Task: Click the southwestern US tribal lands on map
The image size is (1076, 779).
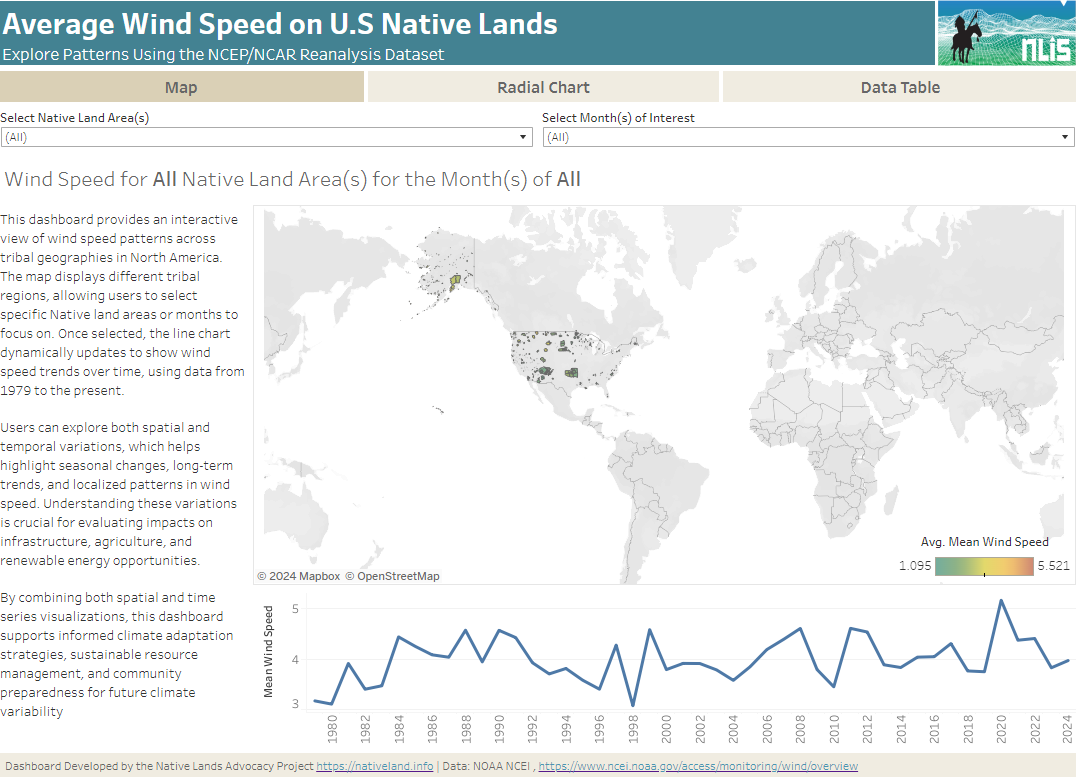Action: [x=545, y=372]
